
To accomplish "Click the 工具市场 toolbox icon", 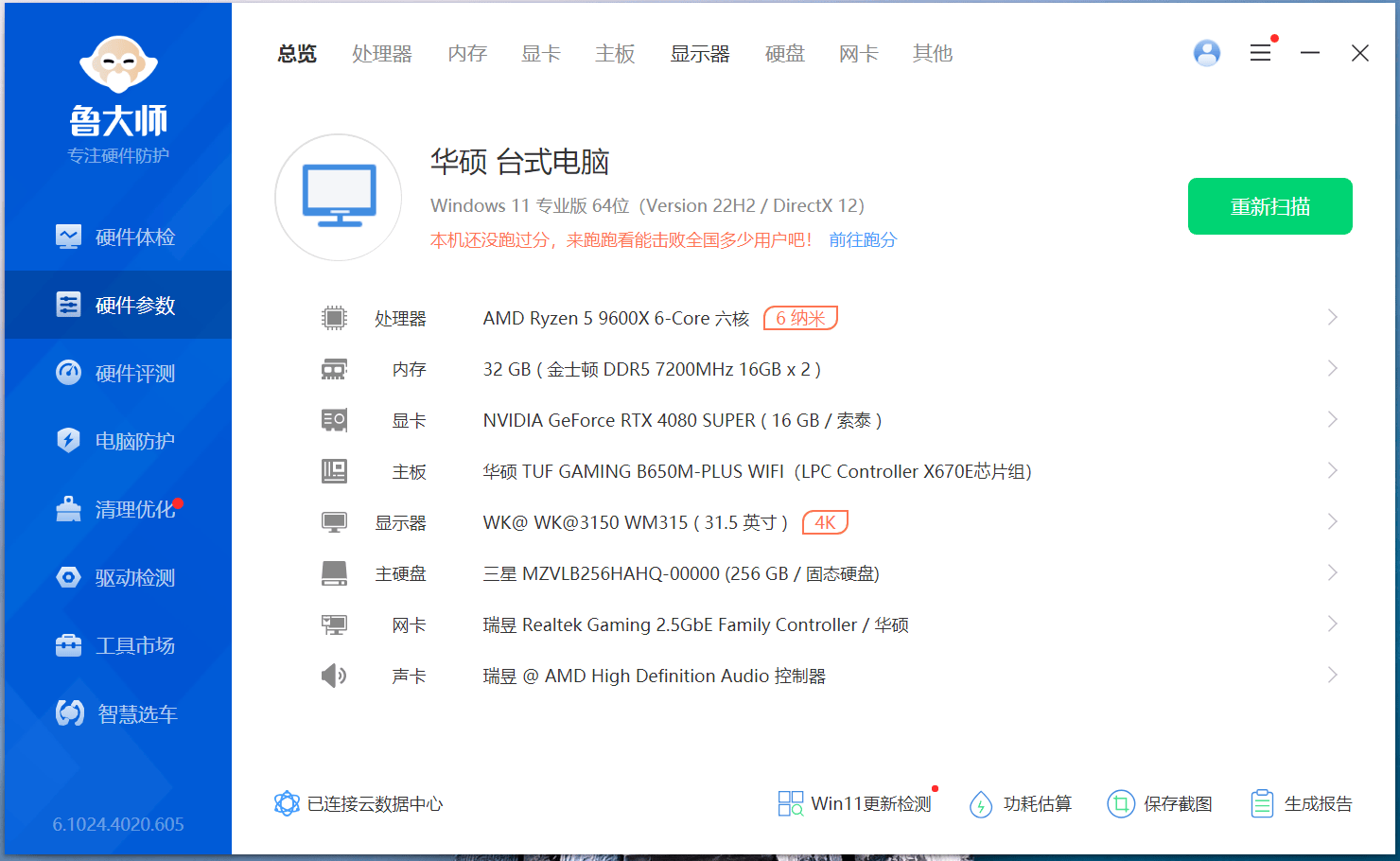I will 68,645.
